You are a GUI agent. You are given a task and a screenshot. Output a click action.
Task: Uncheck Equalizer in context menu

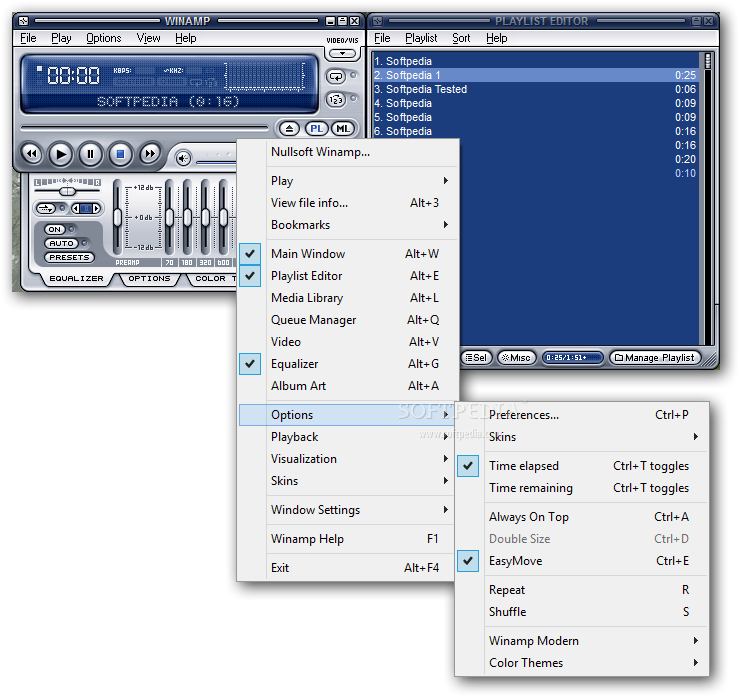point(348,364)
